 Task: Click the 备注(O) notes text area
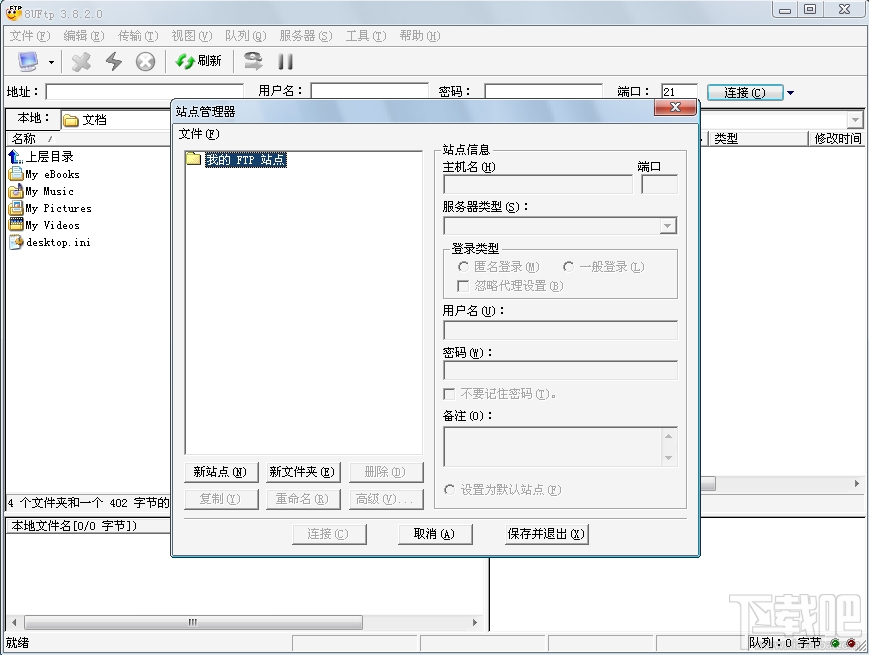point(553,447)
